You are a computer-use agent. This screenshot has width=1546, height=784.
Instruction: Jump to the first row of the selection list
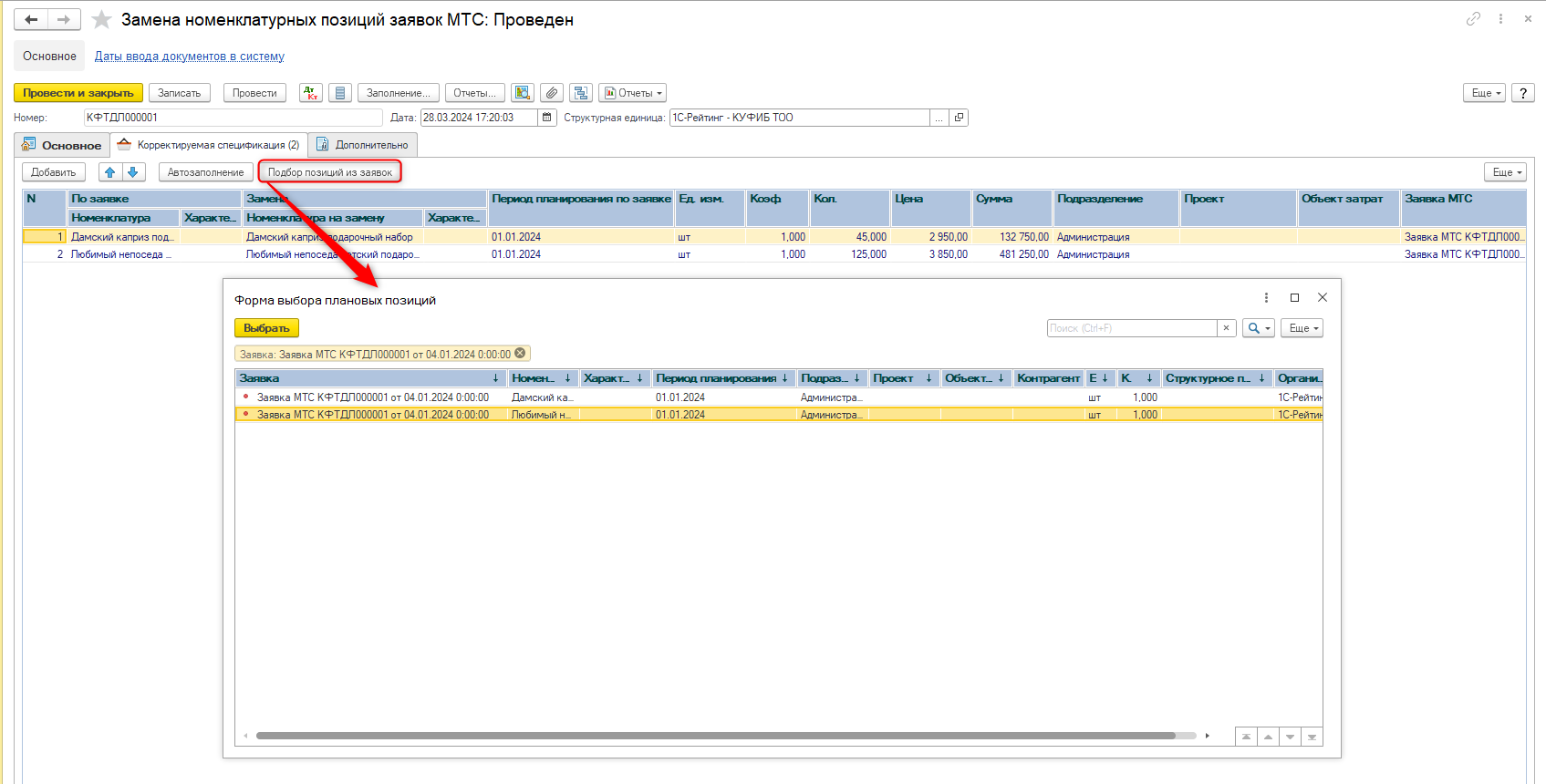point(1246,737)
